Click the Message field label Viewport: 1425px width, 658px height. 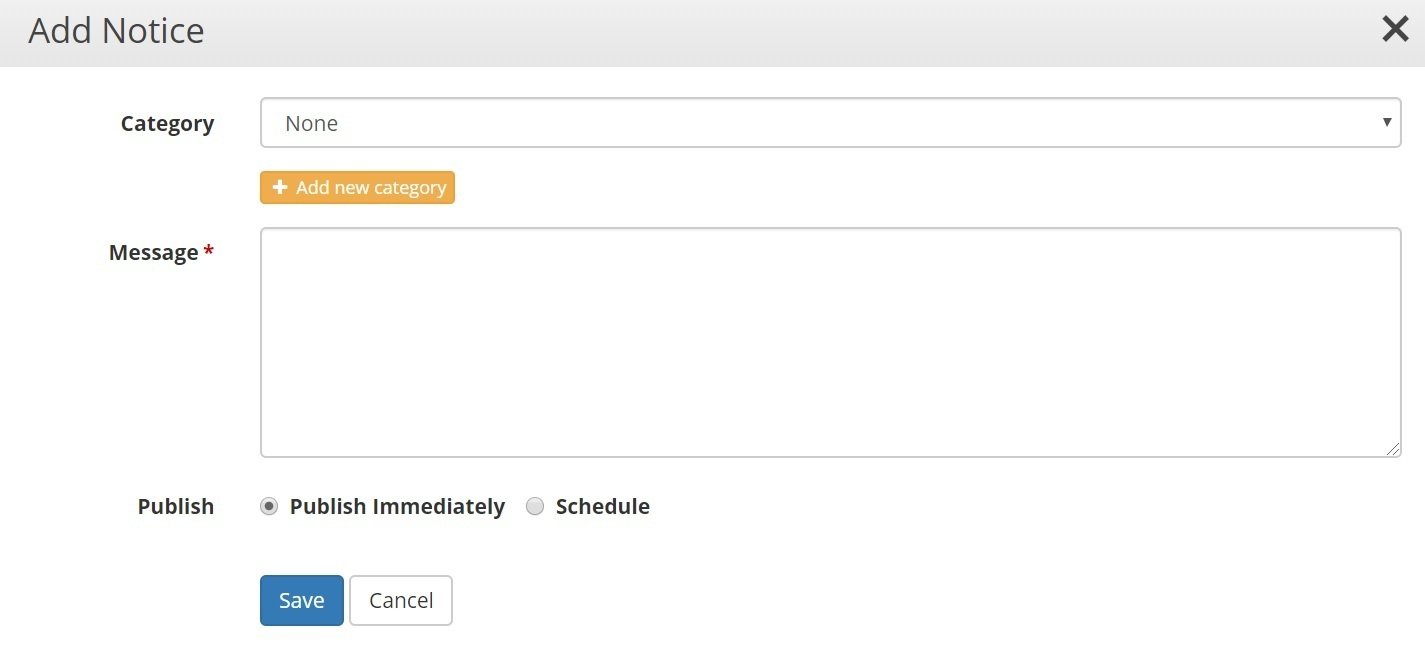(x=153, y=252)
